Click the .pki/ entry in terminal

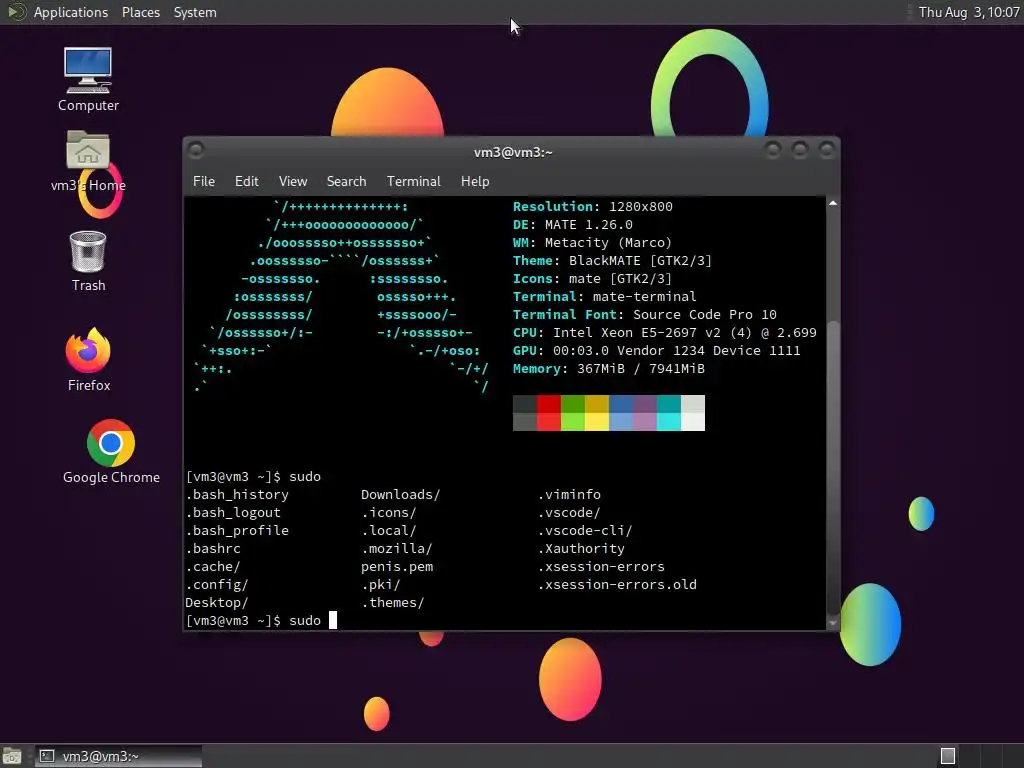pyautogui.click(x=381, y=584)
